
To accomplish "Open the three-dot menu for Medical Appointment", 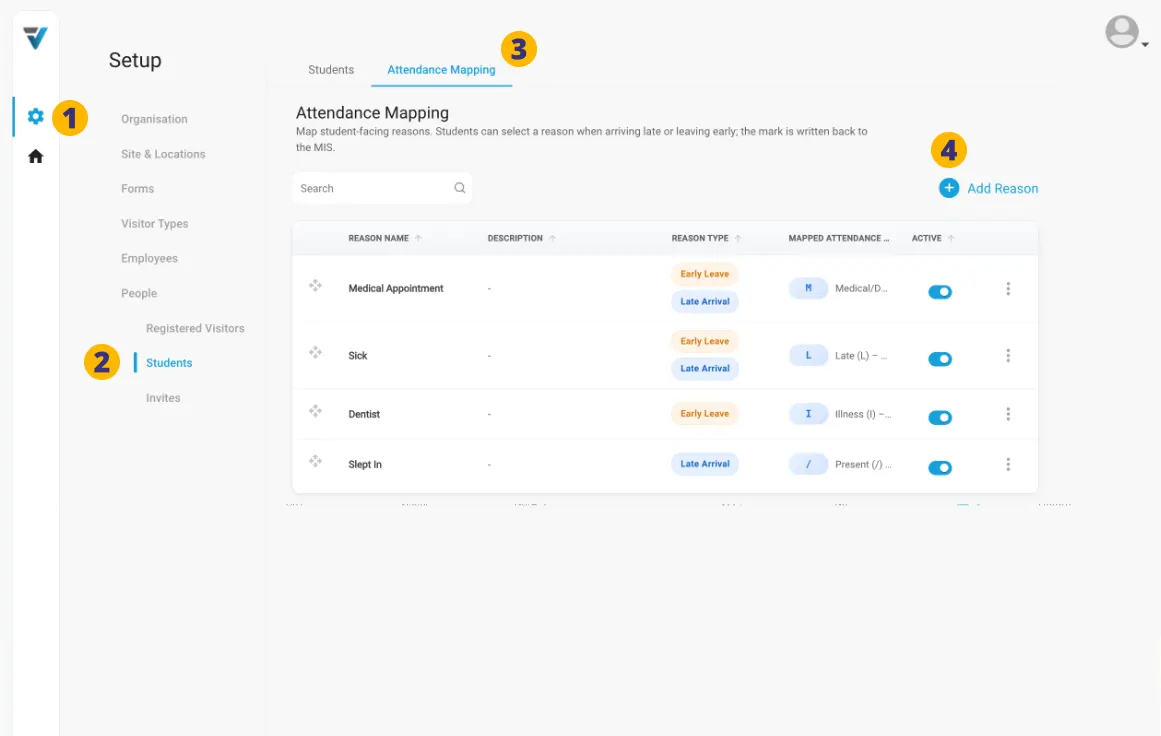I will point(1008,289).
